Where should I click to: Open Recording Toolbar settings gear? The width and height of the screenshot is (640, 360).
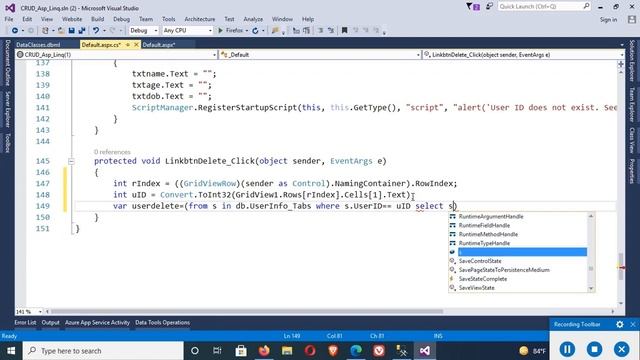point(620,324)
